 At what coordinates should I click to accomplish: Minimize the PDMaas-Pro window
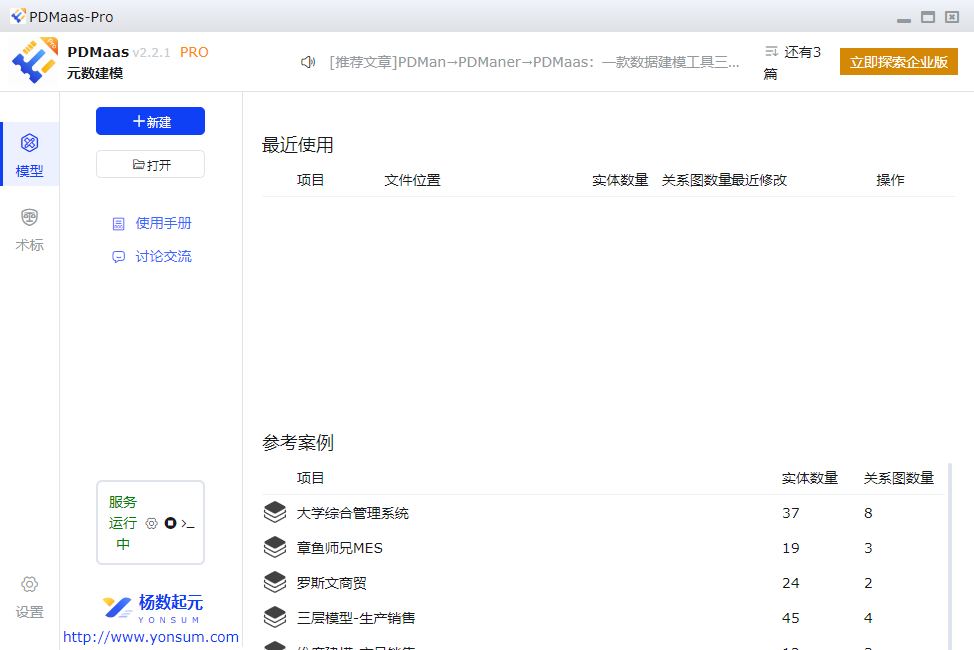coord(904,19)
